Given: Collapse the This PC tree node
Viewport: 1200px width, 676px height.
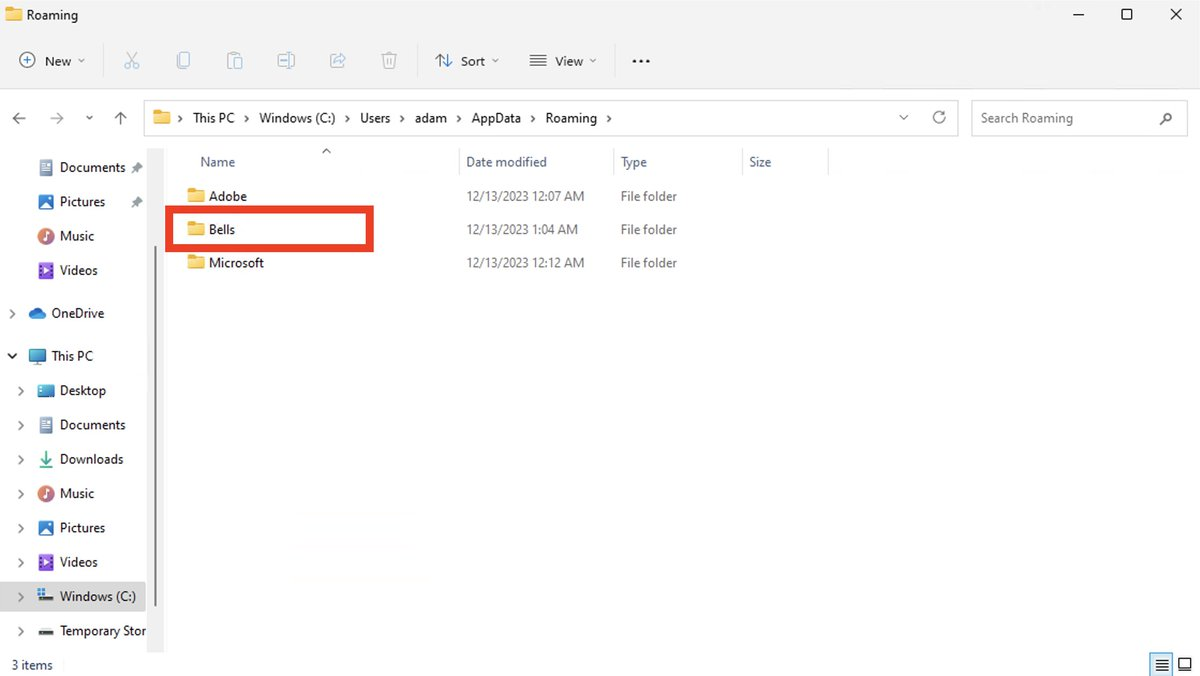Looking at the screenshot, I should [12, 356].
